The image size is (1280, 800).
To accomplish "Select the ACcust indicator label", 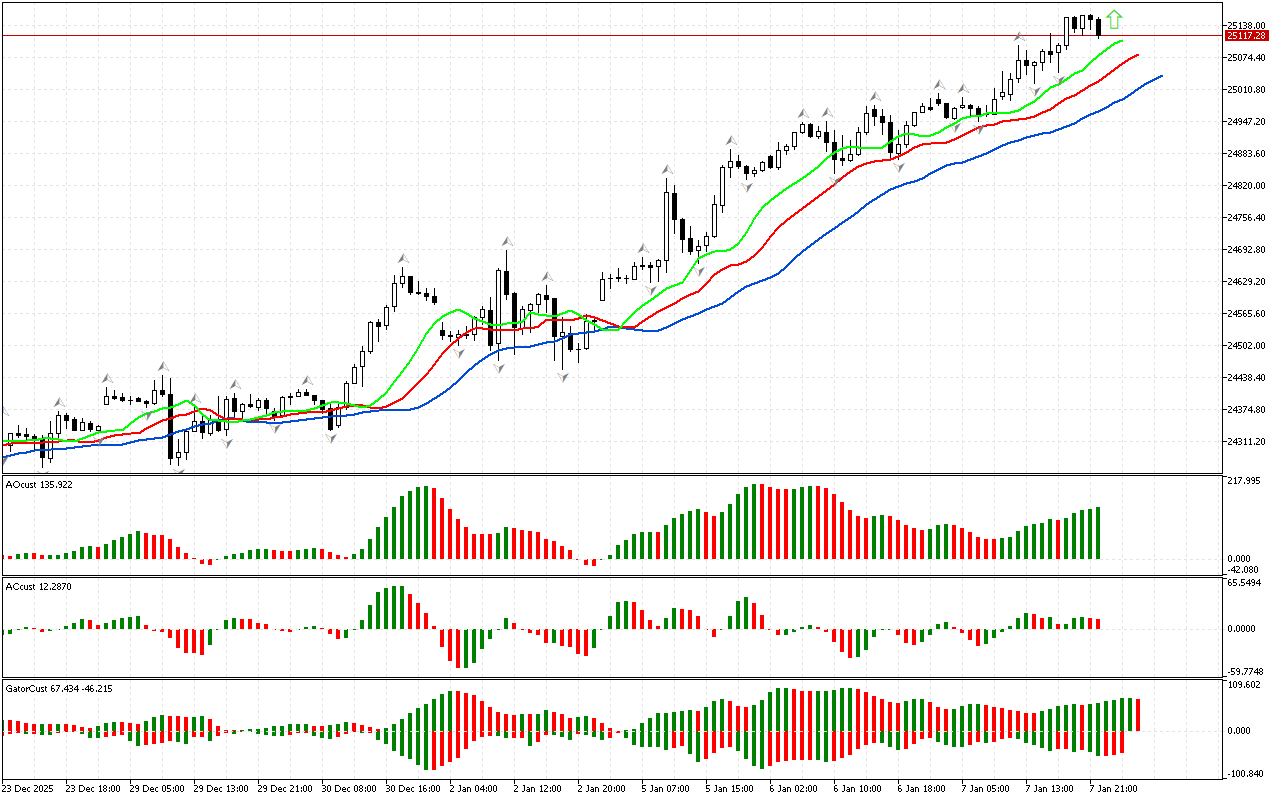I will [x=39, y=586].
